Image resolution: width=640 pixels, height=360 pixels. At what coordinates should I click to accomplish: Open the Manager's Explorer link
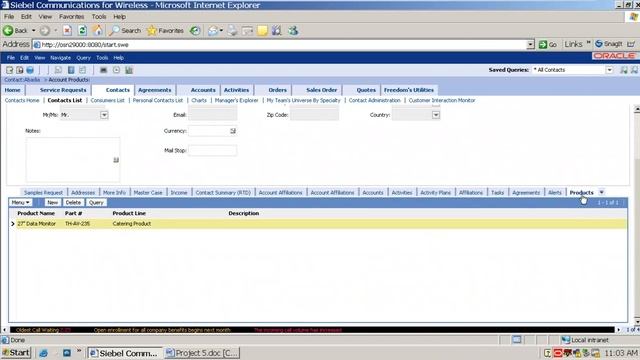[x=236, y=100]
